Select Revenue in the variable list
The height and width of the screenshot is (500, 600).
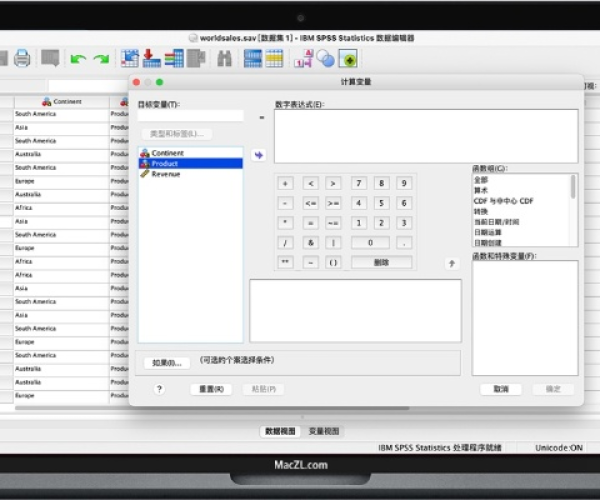191,174
